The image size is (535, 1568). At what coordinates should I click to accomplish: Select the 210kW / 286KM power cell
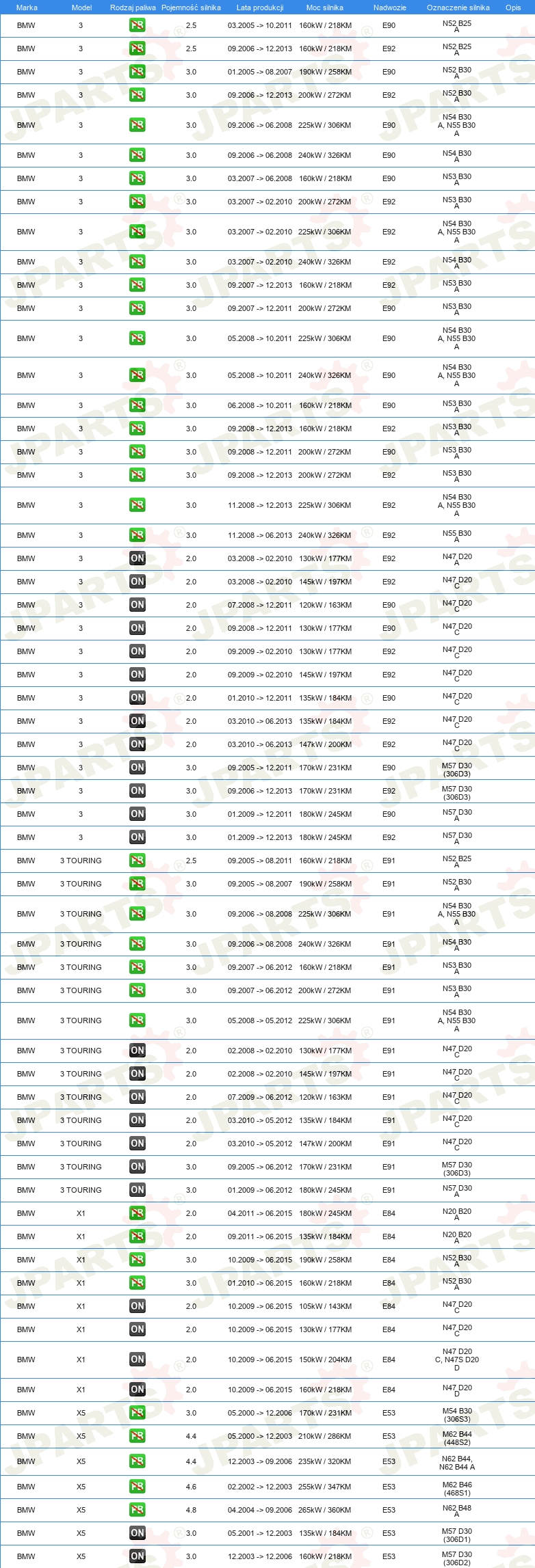[x=325, y=1436]
